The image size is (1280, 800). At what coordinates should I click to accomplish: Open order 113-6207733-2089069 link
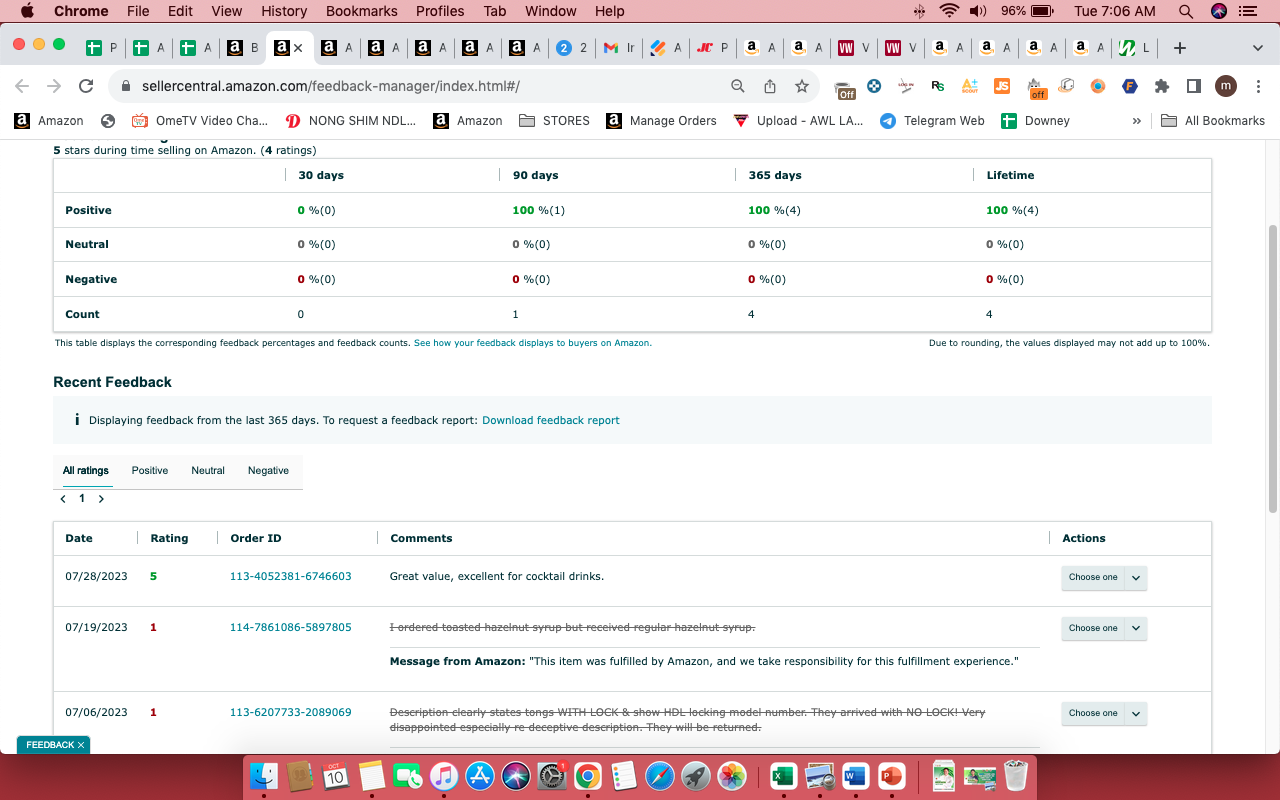pyautogui.click(x=291, y=712)
